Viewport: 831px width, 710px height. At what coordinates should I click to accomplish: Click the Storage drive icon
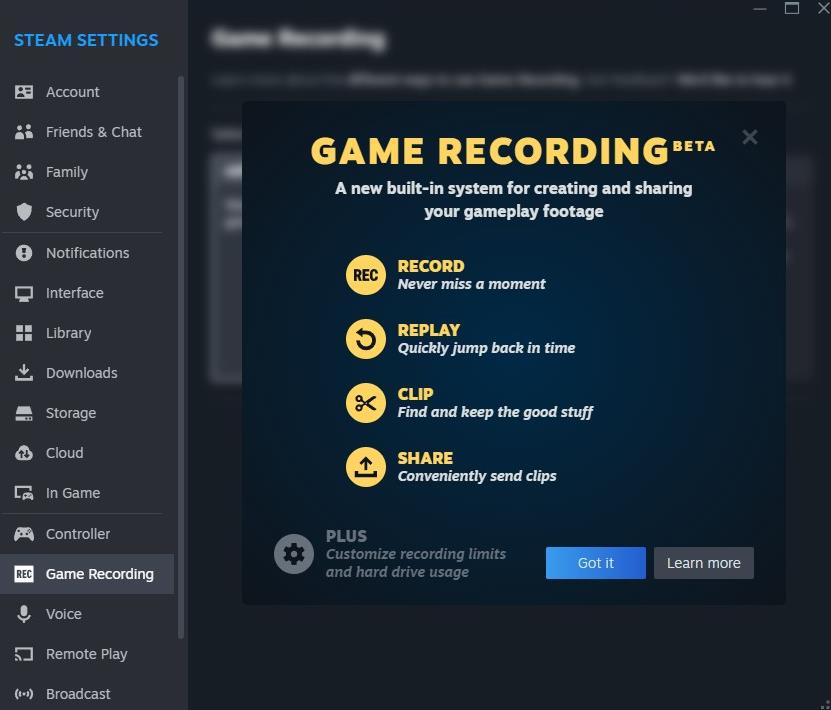[24, 413]
